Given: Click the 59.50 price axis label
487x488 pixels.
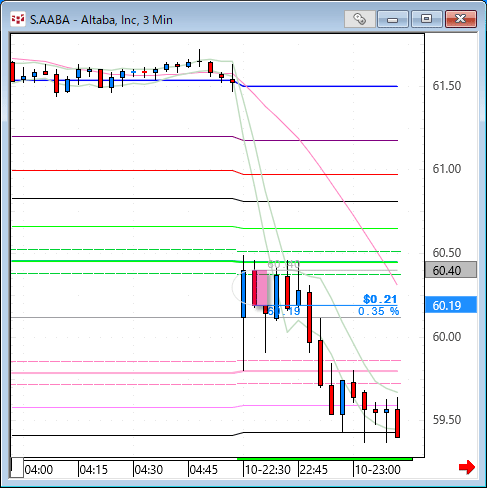Looking at the screenshot, I should [x=447, y=420].
